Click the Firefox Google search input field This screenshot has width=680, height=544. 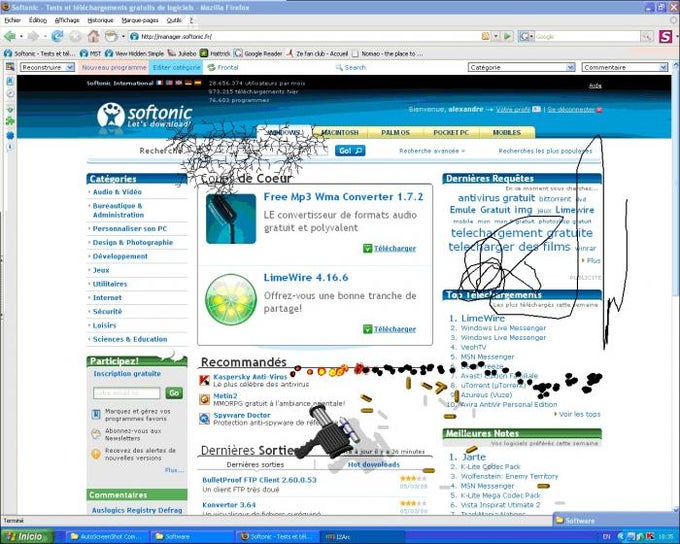click(x=588, y=36)
